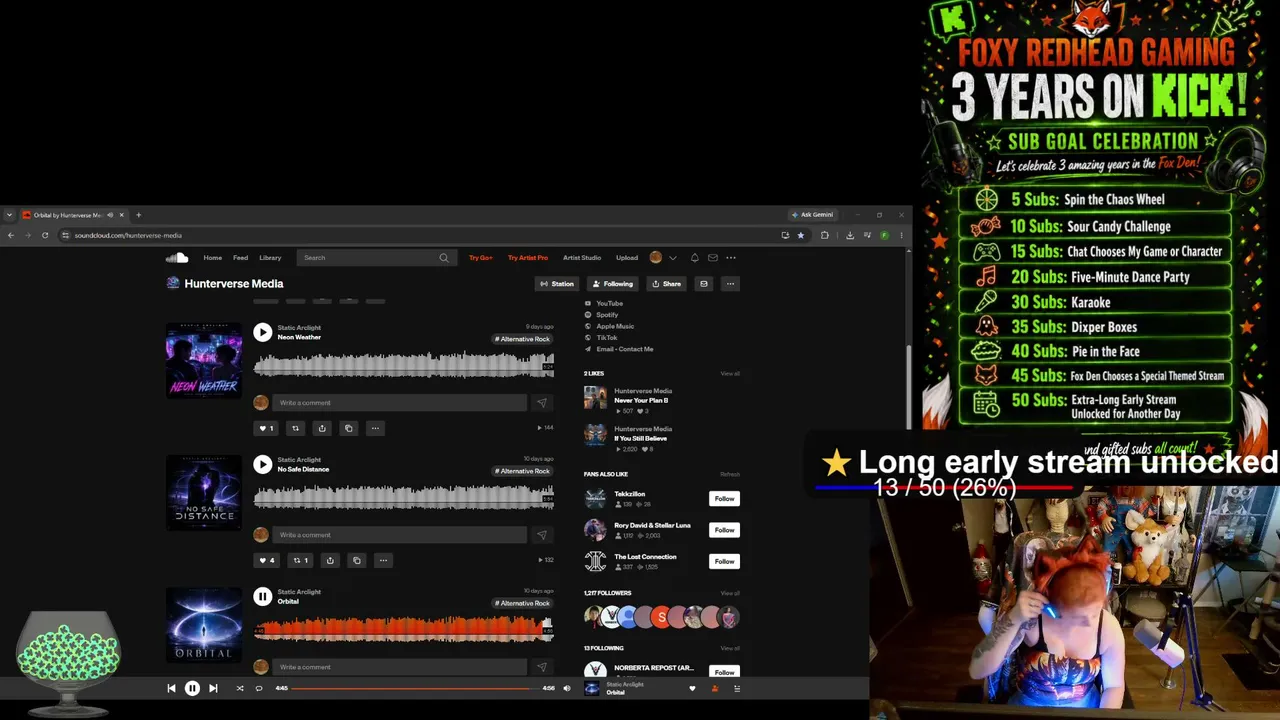The image size is (1280, 720).
Task: Share the Neon Weather track
Action: click(x=322, y=428)
